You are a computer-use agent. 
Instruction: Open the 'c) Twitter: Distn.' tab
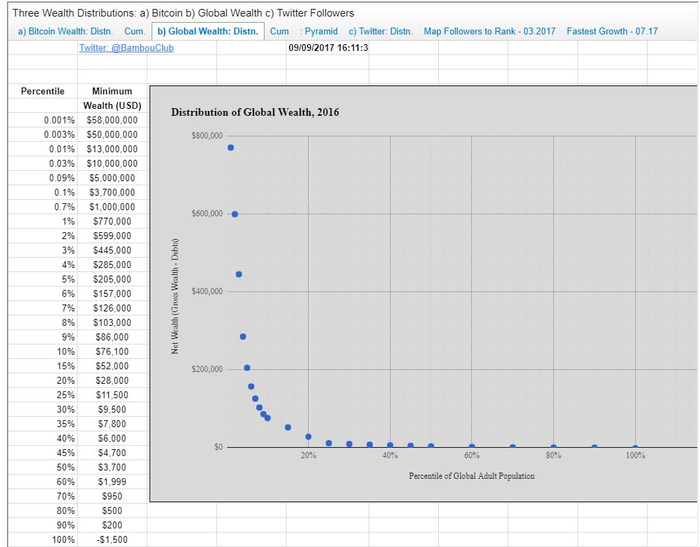tap(380, 31)
